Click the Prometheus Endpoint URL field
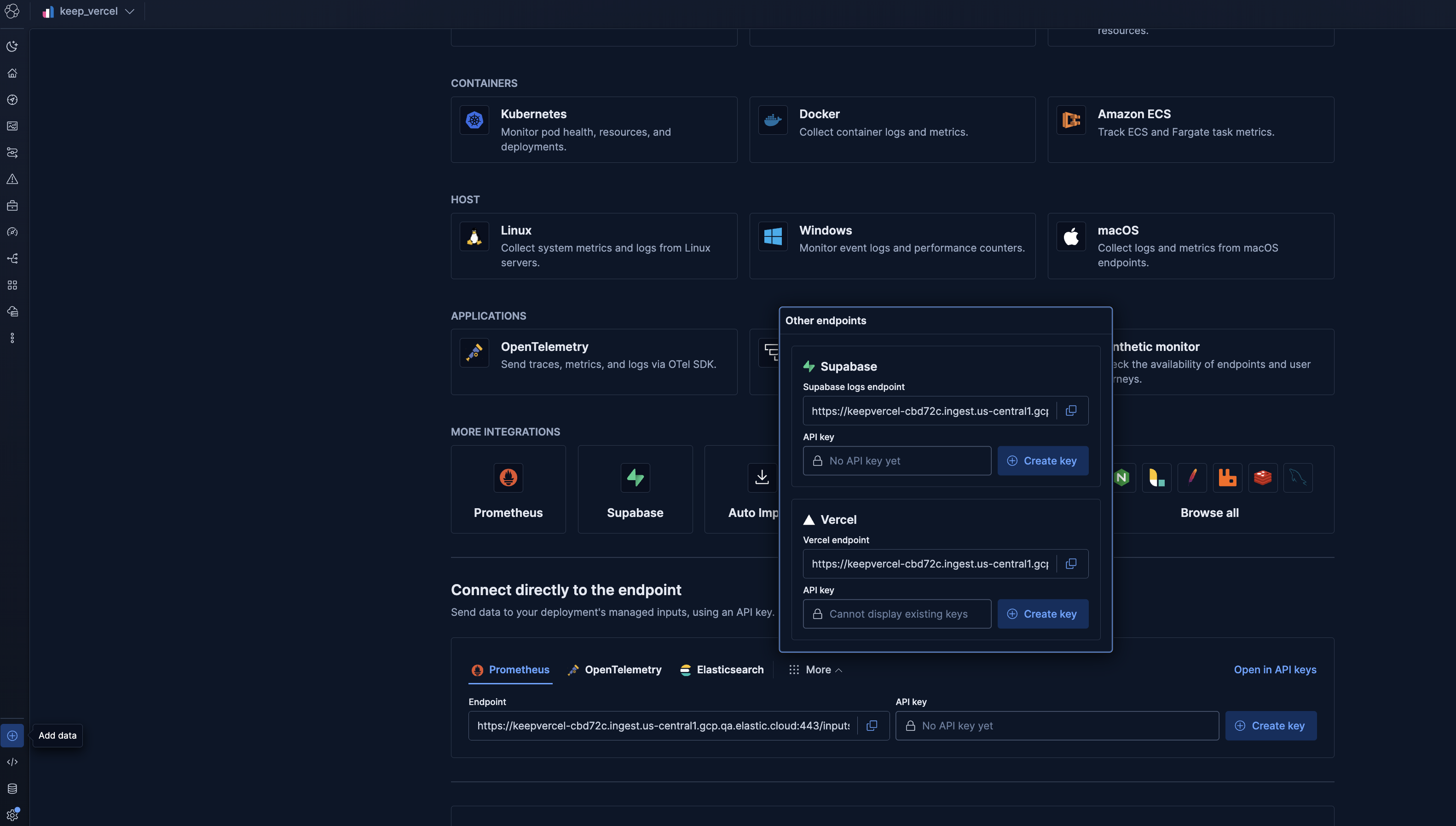The width and height of the screenshot is (1456, 826). (663, 726)
